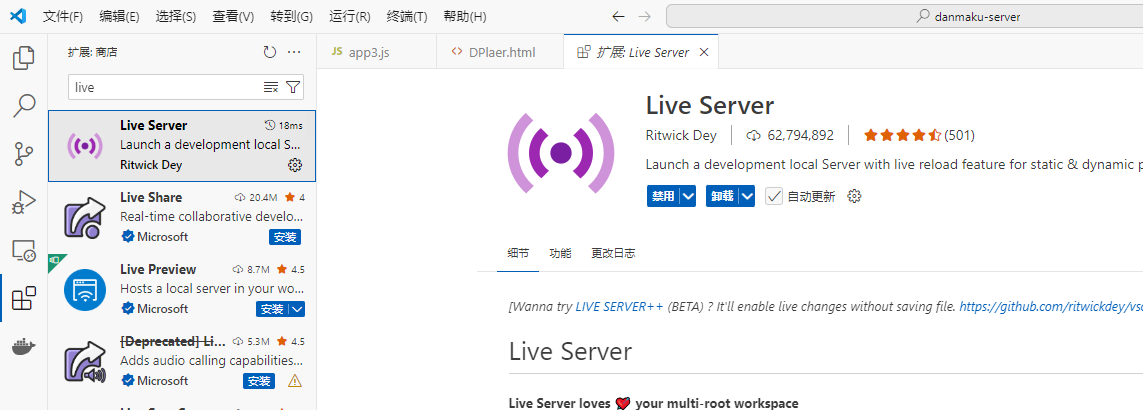Select the Live Share list entry title
Viewport: 1143px width, 410px height.
151,198
